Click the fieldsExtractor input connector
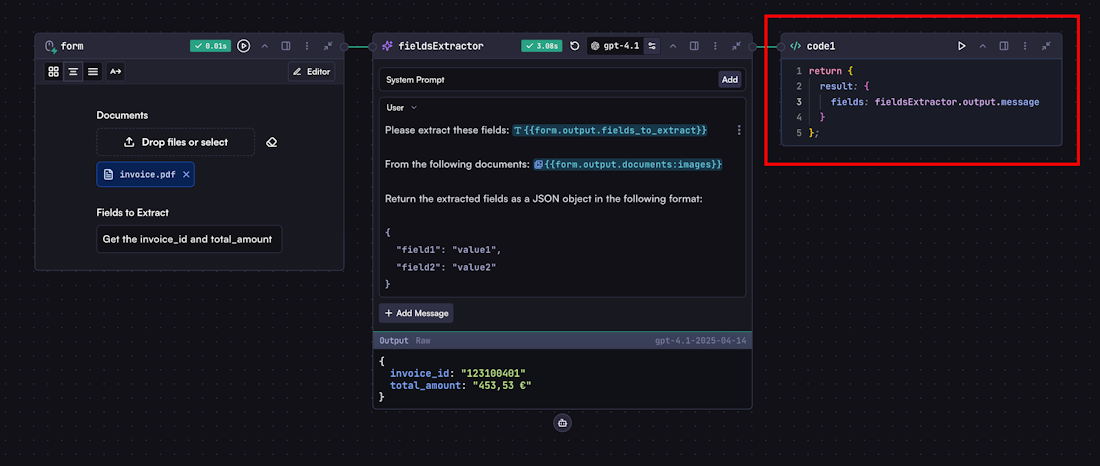Image resolution: width=1100 pixels, height=466 pixels. (373, 47)
